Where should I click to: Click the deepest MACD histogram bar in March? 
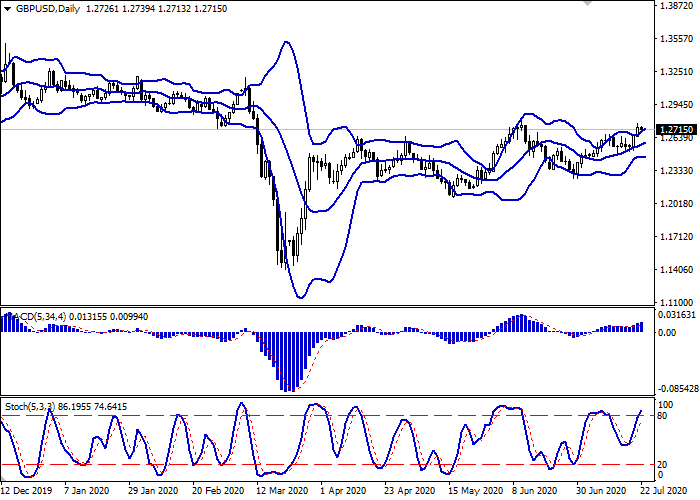(x=287, y=361)
